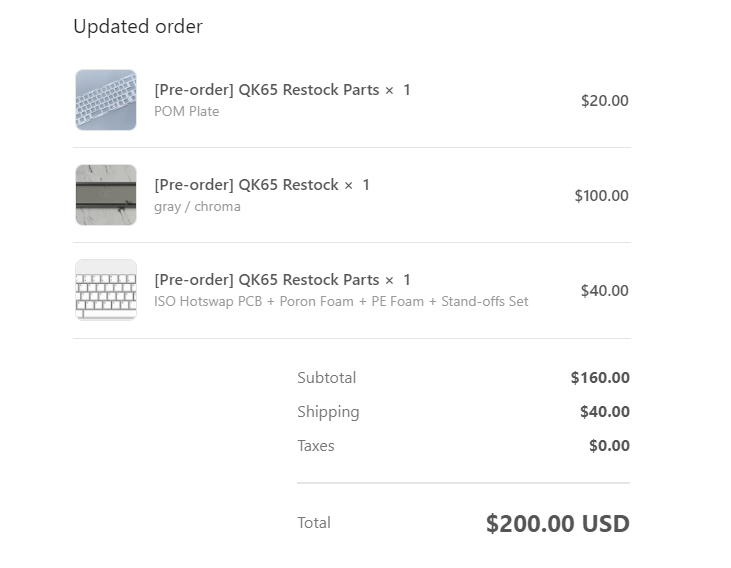Click the "[Pre-order] QK65 Restock × 1" title
The height and width of the screenshot is (568, 731).
pyautogui.click(x=262, y=185)
